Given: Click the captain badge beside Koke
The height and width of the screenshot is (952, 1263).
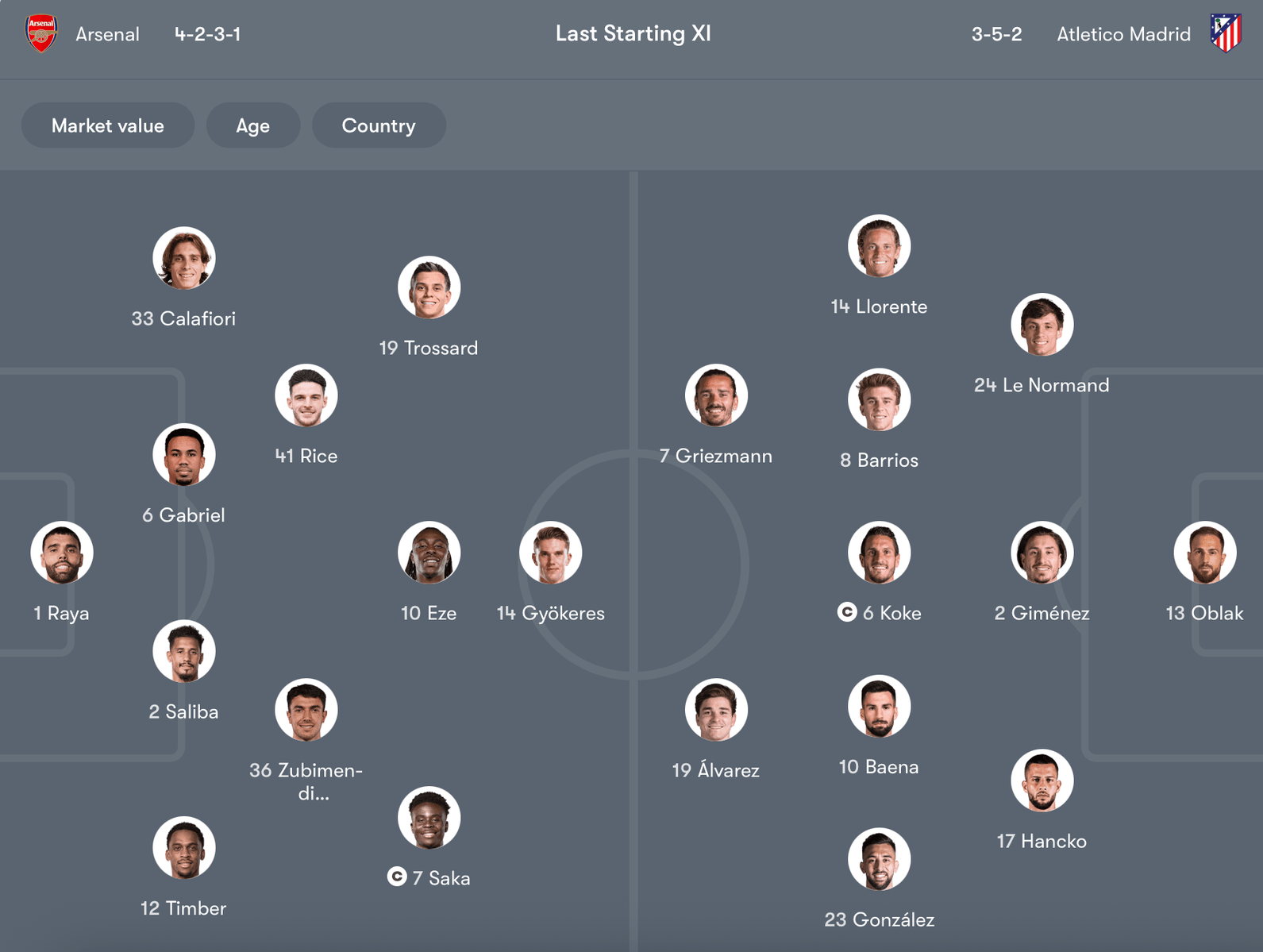Looking at the screenshot, I should point(847,612).
